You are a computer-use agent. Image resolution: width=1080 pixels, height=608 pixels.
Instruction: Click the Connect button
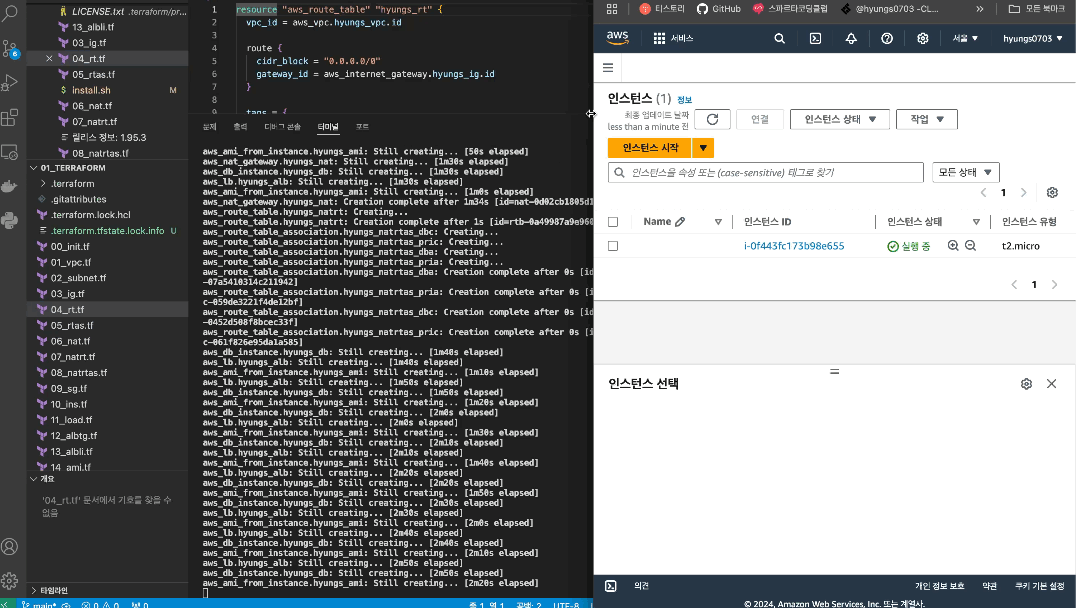click(760, 119)
